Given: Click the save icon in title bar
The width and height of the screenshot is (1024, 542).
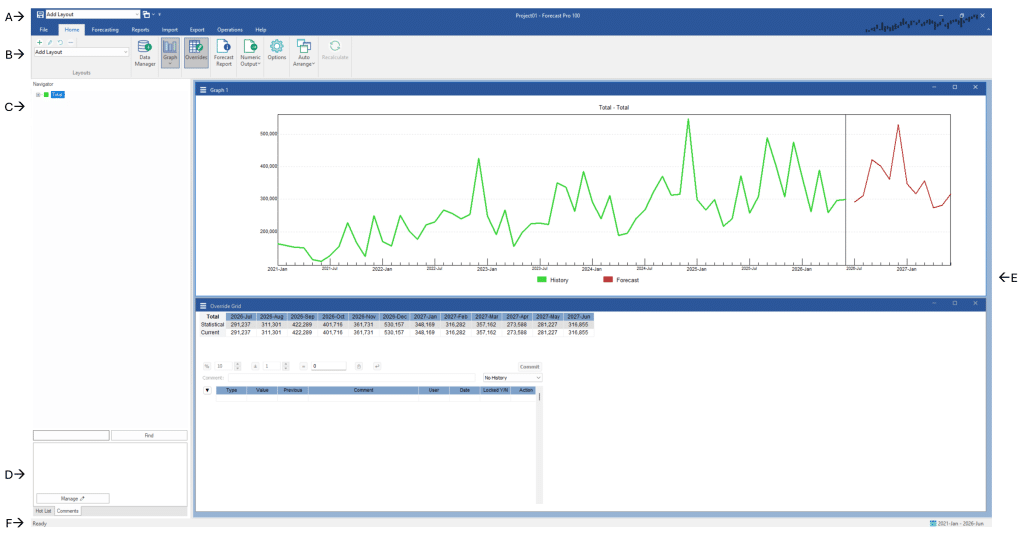Looking at the screenshot, I should coord(40,15).
